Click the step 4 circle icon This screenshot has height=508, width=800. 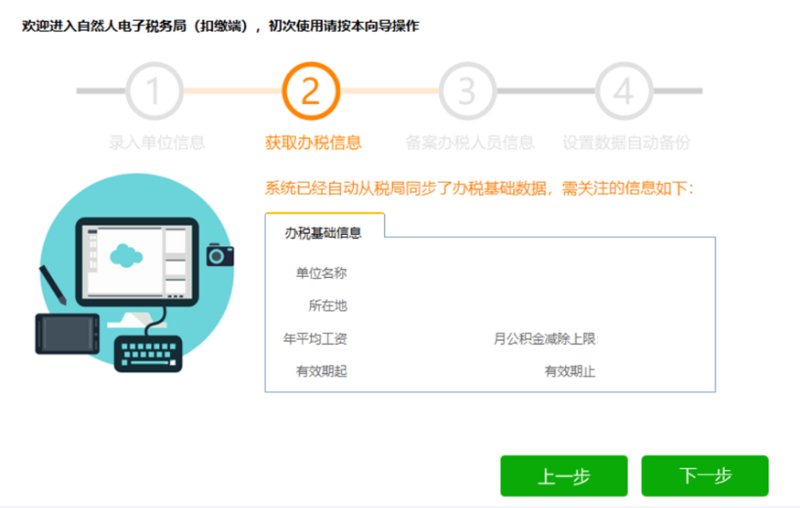click(x=624, y=92)
